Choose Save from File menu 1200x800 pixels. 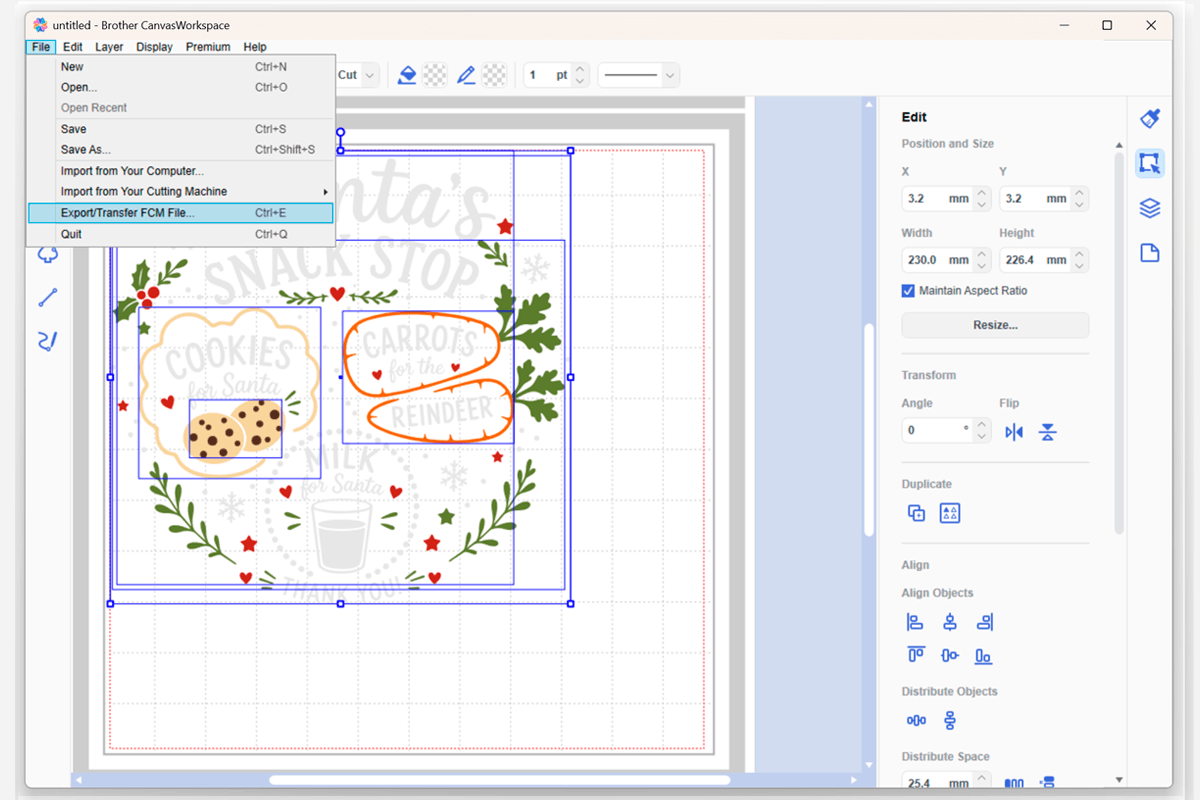coord(181,129)
